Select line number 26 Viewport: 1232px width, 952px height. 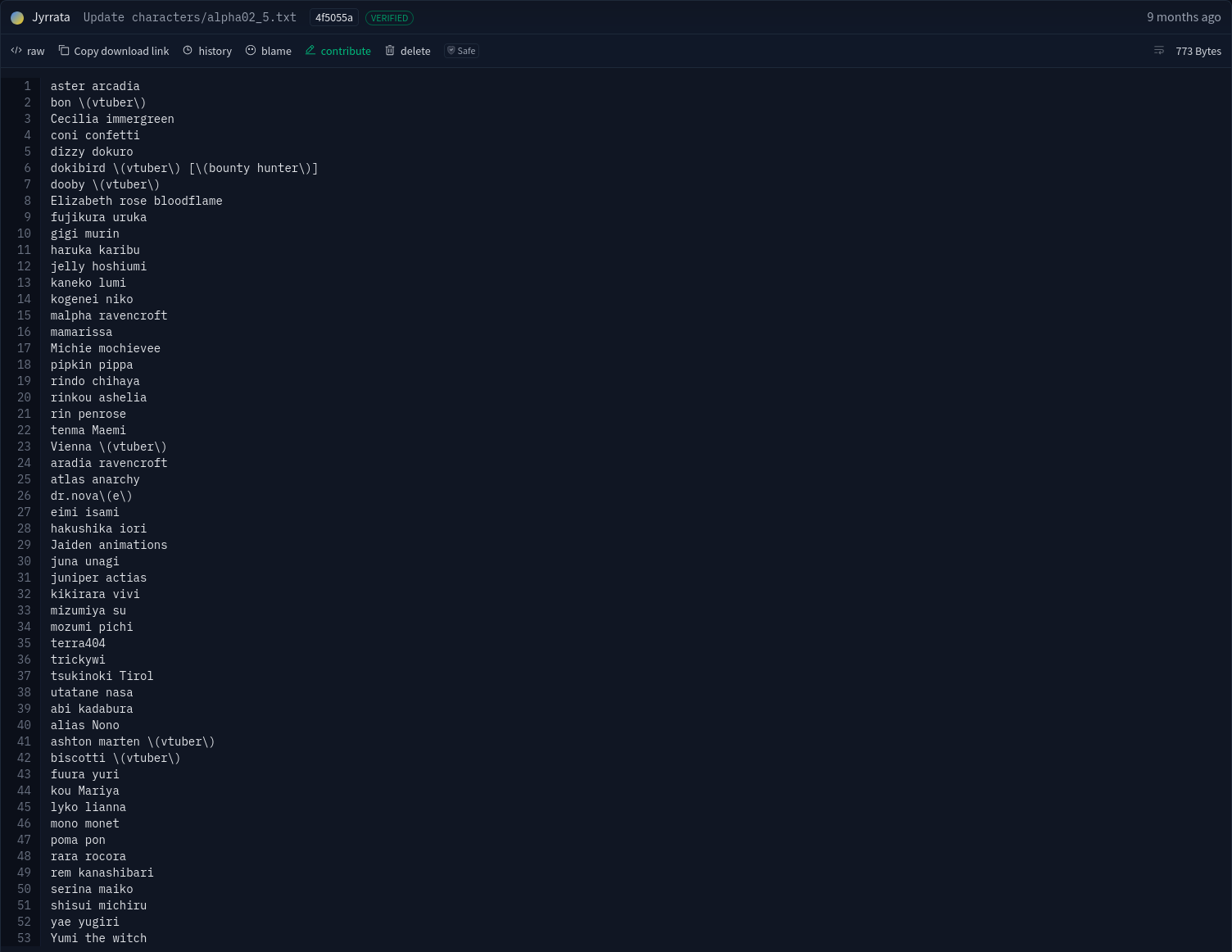[x=24, y=496]
